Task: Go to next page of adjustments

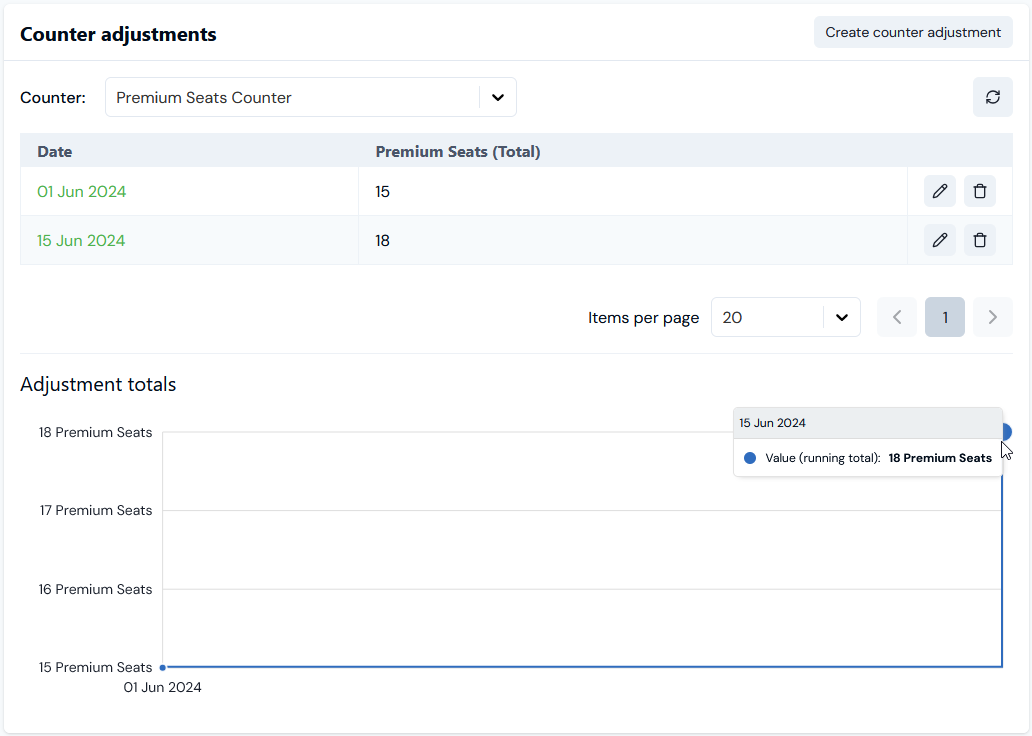Action: pyautogui.click(x=993, y=317)
